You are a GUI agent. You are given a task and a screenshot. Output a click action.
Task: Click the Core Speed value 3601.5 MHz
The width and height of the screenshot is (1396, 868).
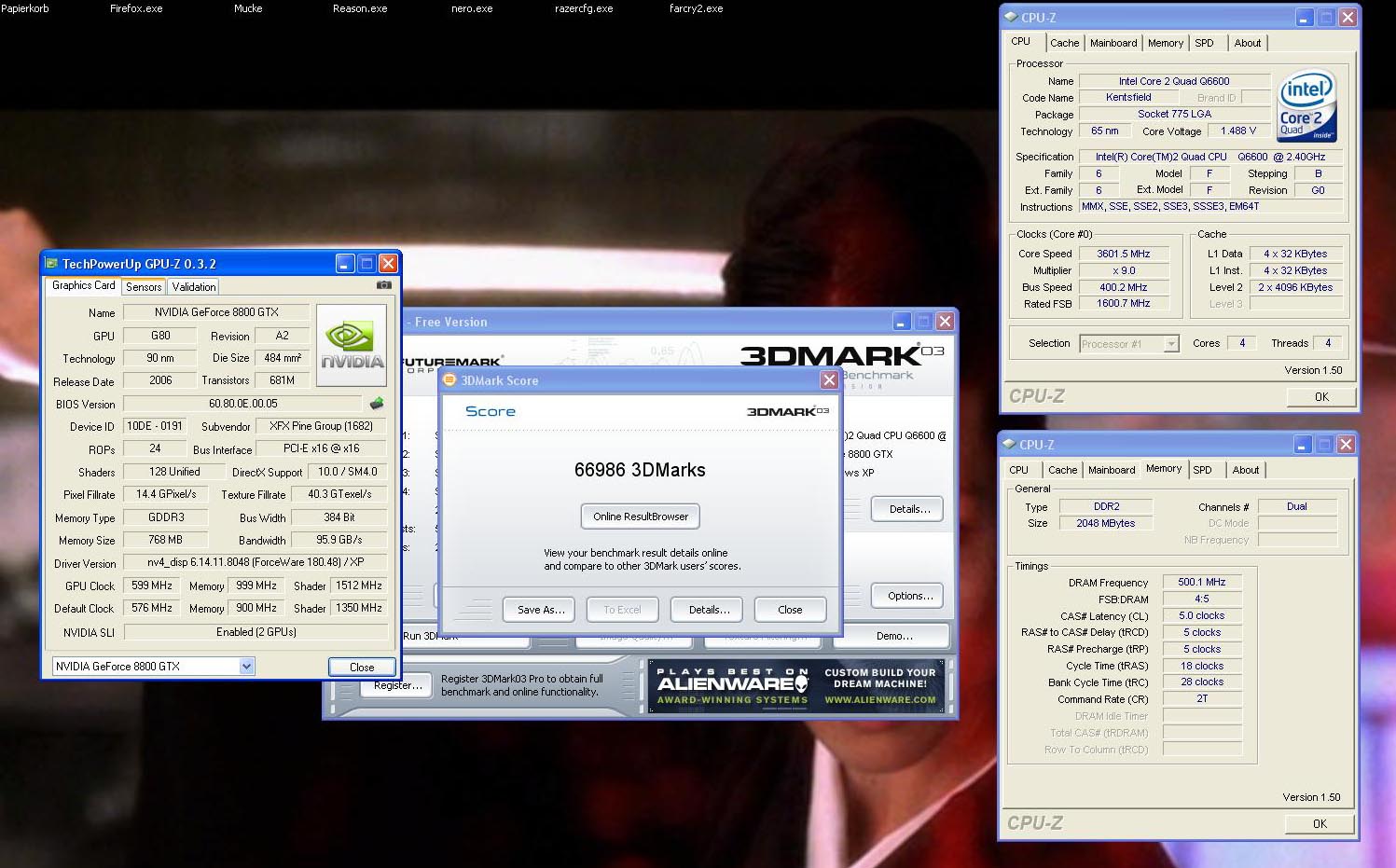[x=1123, y=254]
